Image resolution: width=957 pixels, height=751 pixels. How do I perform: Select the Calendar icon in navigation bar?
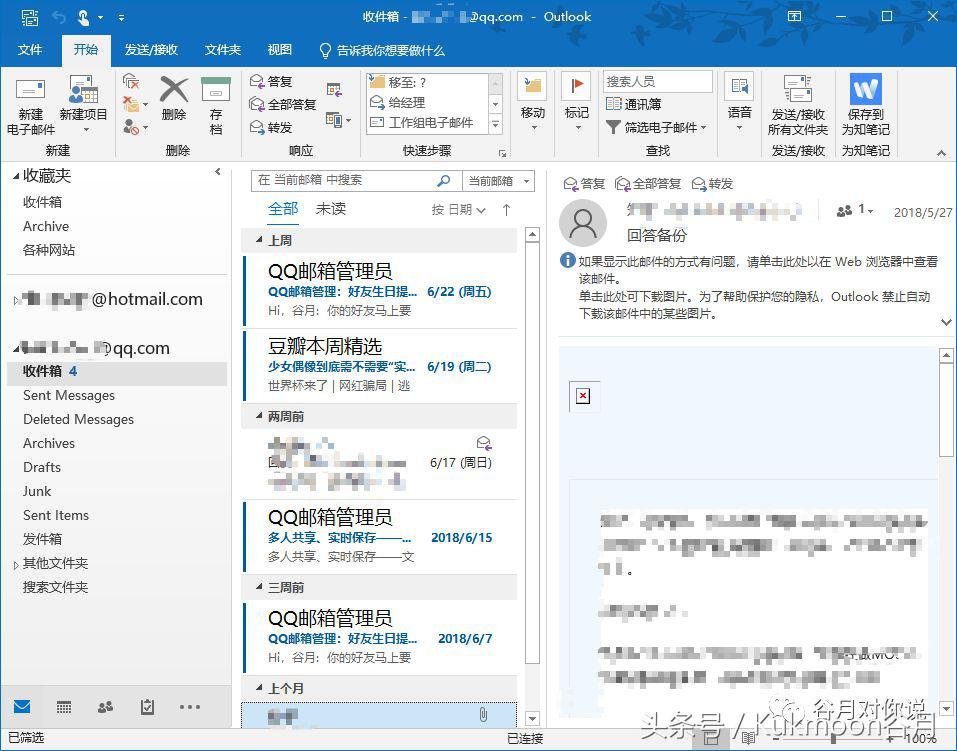click(x=63, y=707)
